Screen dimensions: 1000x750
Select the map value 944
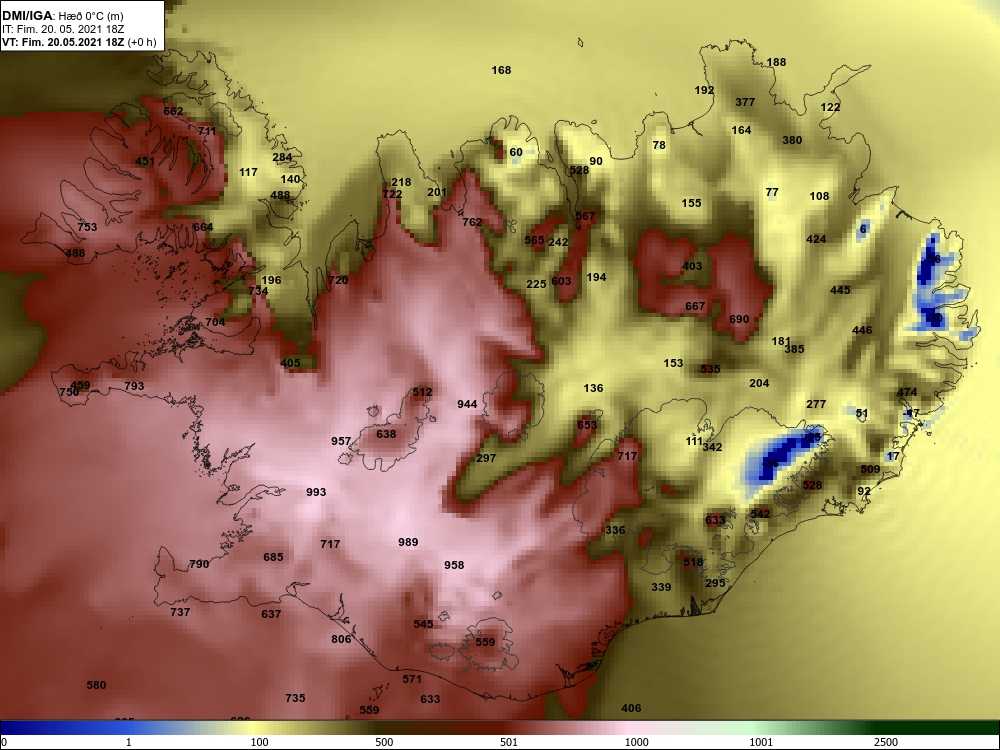[467, 404]
